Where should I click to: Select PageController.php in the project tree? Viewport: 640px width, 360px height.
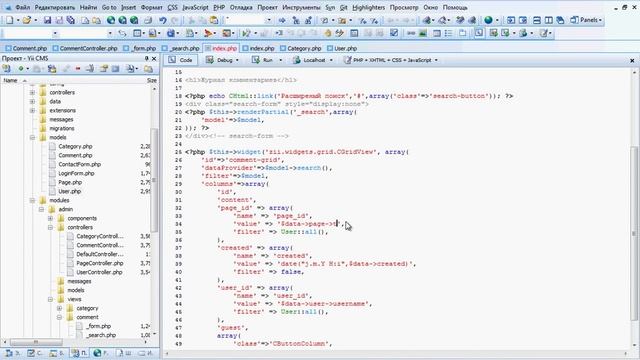tap(100, 263)
